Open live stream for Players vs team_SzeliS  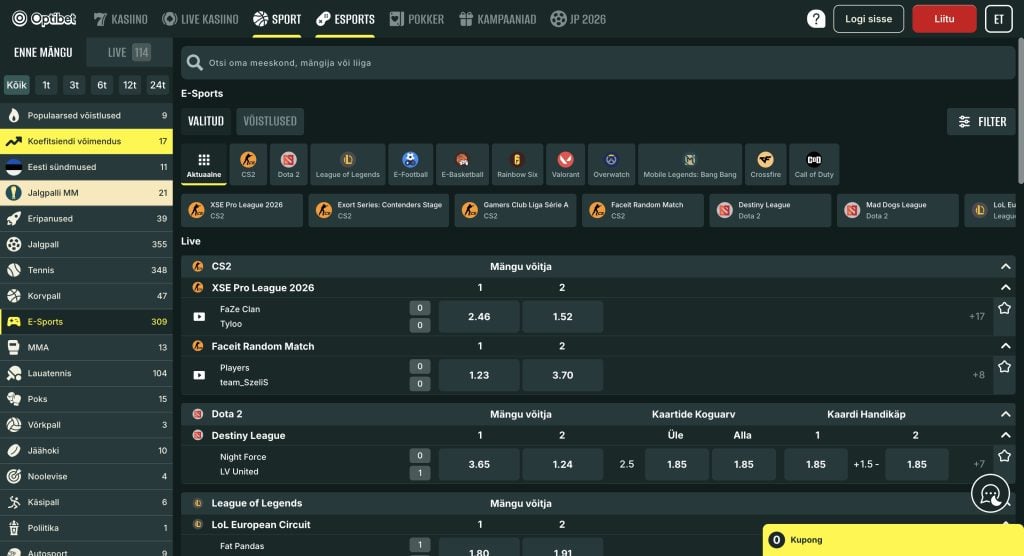(199, 376)
